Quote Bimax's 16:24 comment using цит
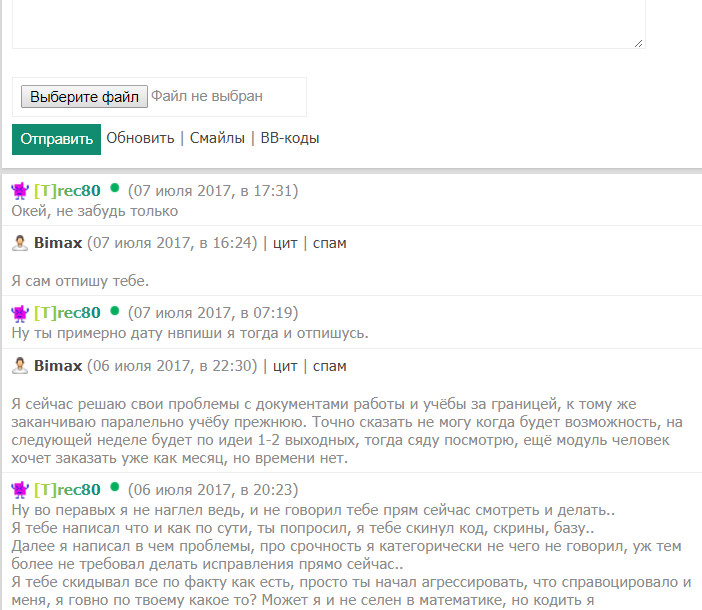The image size is (702, 610). 285,243
